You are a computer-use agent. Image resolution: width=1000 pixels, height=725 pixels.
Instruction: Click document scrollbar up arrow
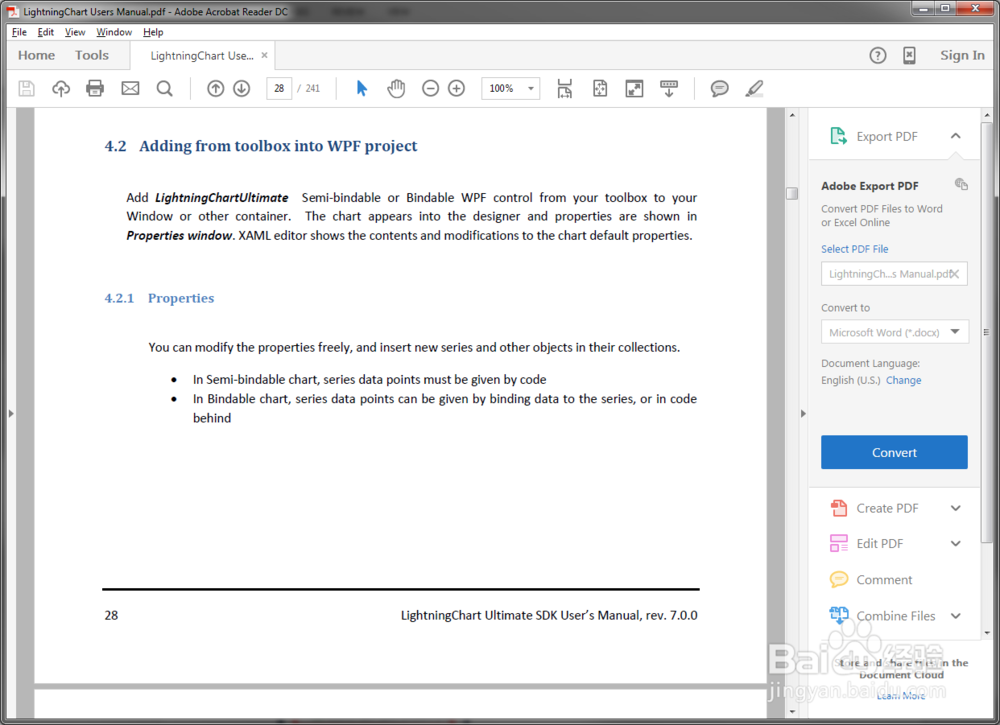point(792,115)
